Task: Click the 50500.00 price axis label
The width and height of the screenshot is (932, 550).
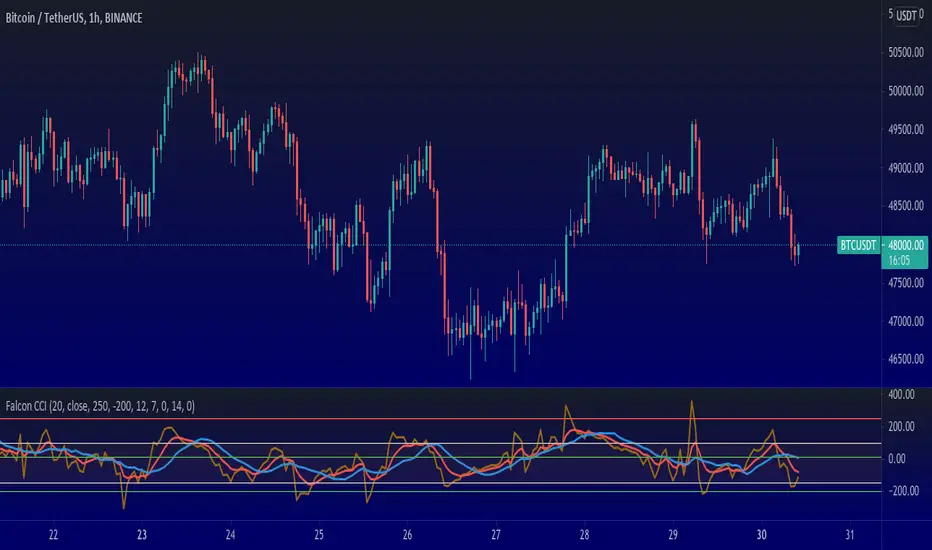Action: (x=906, y=52)
